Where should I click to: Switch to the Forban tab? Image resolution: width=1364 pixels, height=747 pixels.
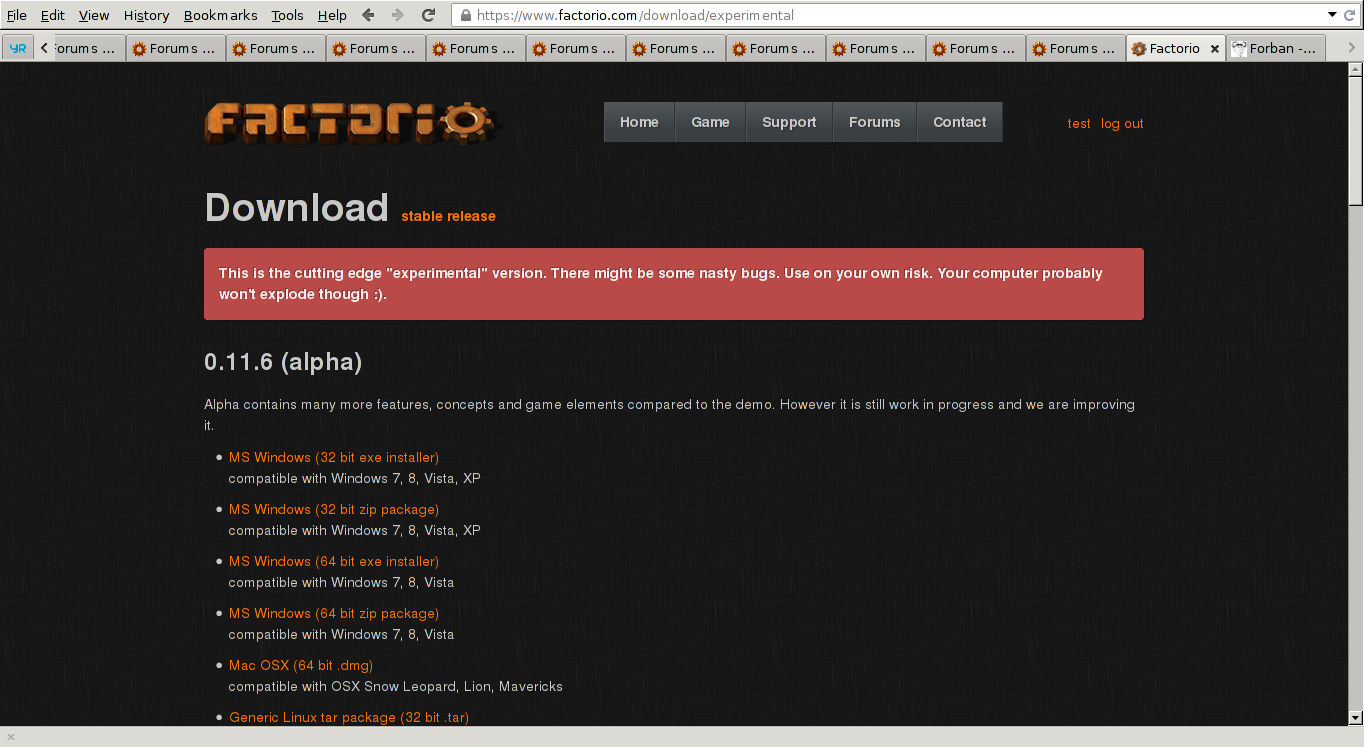click(x=1275, y=48)
